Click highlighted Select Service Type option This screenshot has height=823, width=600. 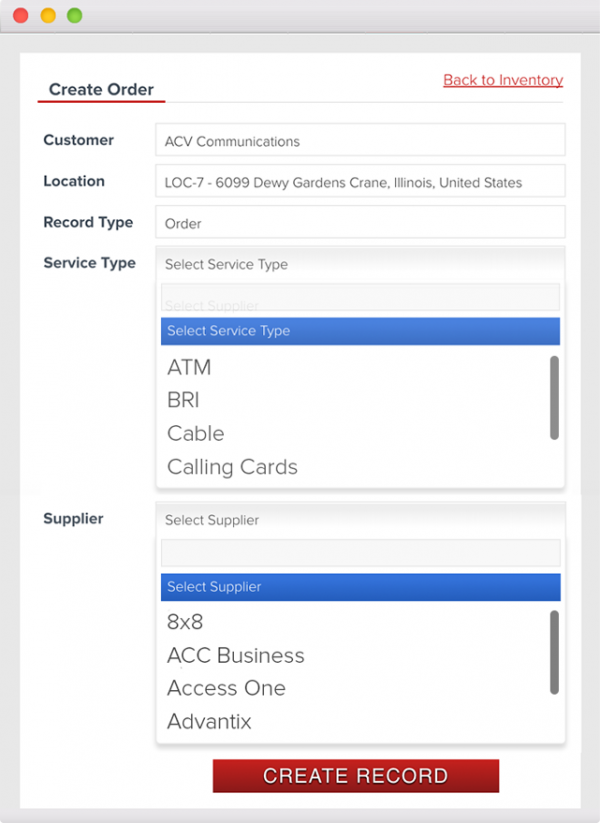[x=360, y=331]
